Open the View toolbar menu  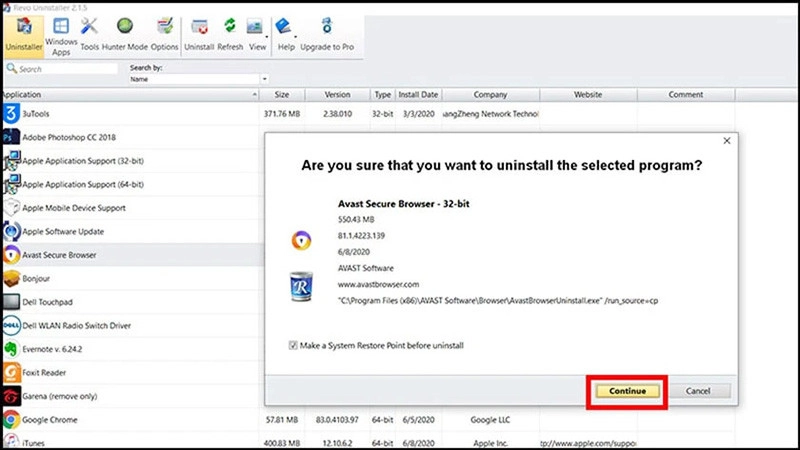[x=257, y=35]
